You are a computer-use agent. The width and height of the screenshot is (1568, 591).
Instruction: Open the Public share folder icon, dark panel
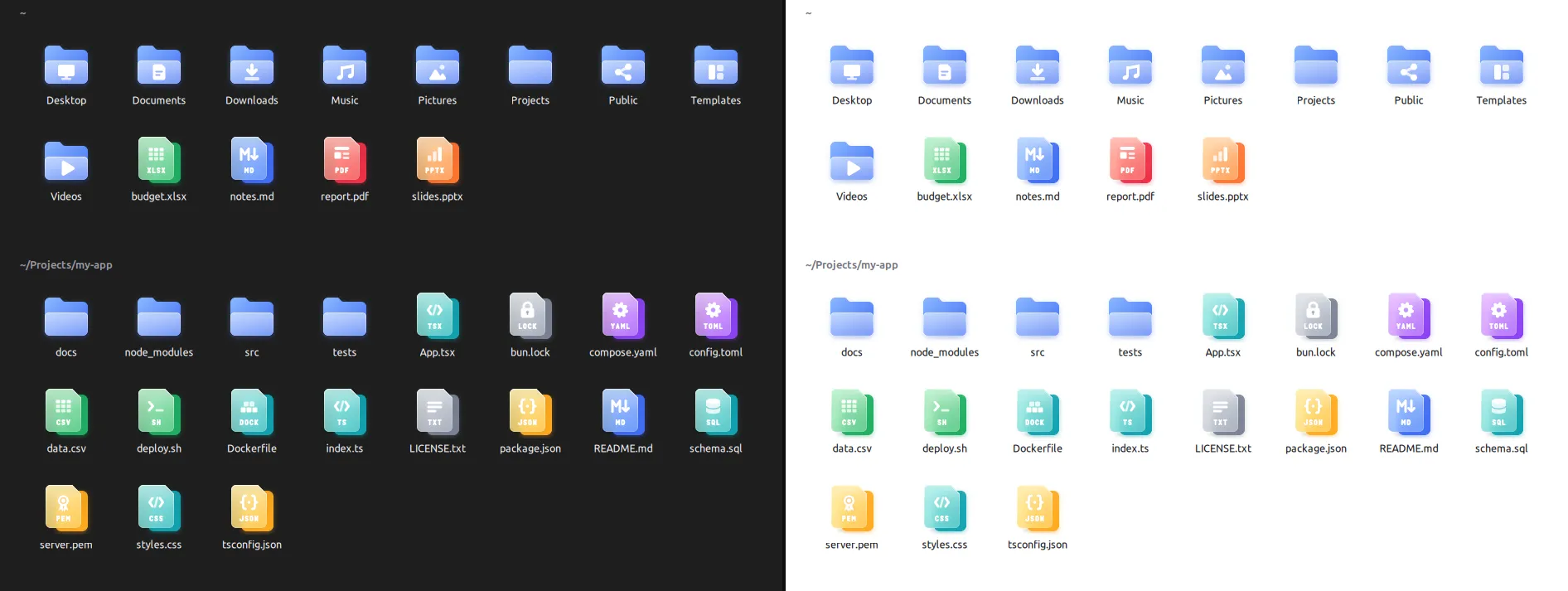tap(623, 65)
